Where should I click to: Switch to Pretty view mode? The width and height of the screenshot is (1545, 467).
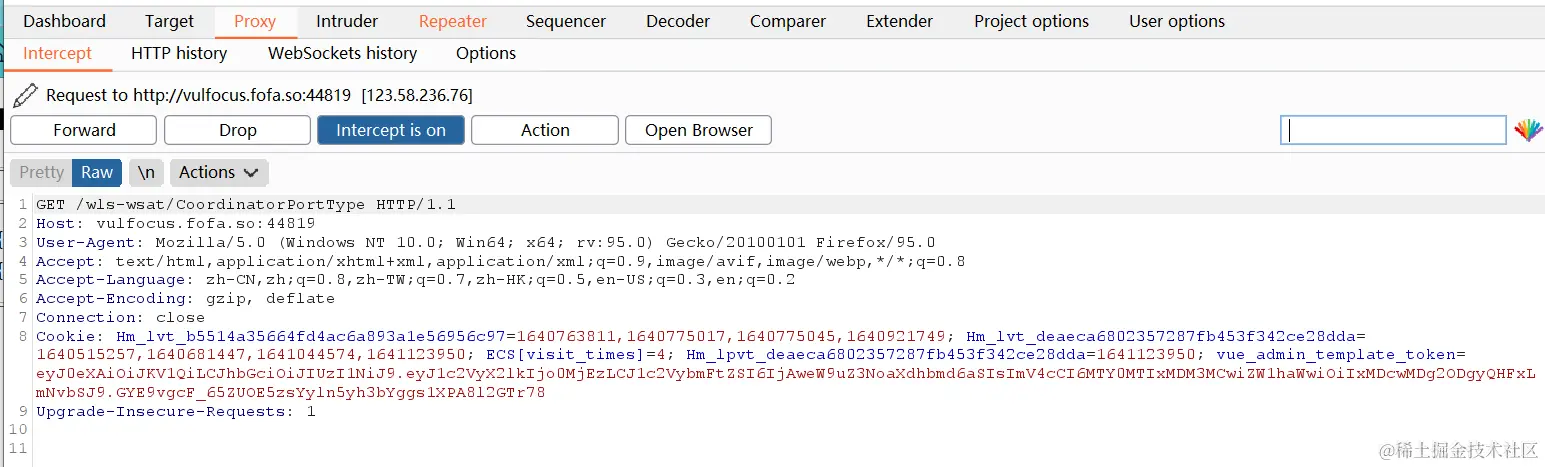41,172
